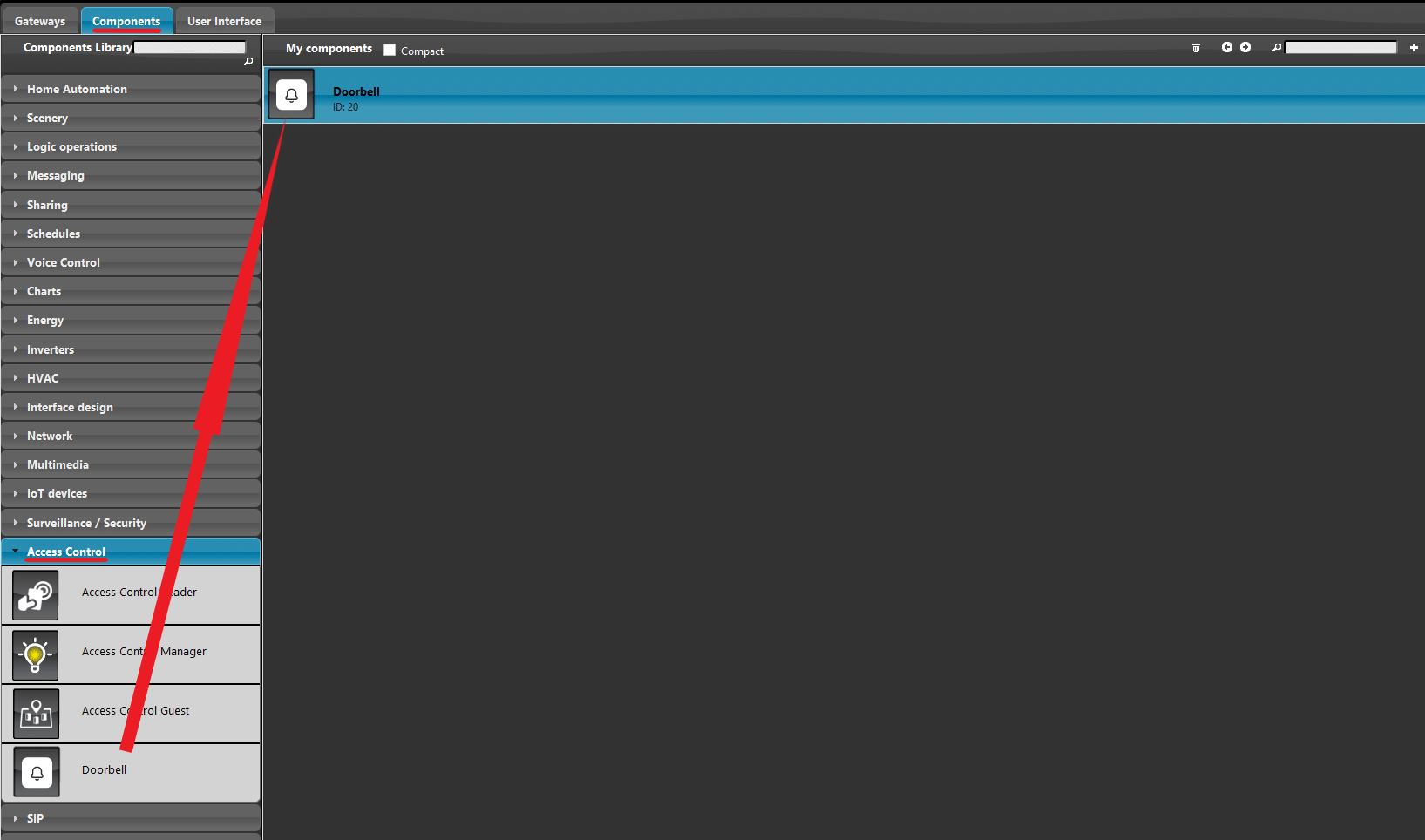Collapse the Access Control category
The image size is (1425, 840).
[131, 552]
